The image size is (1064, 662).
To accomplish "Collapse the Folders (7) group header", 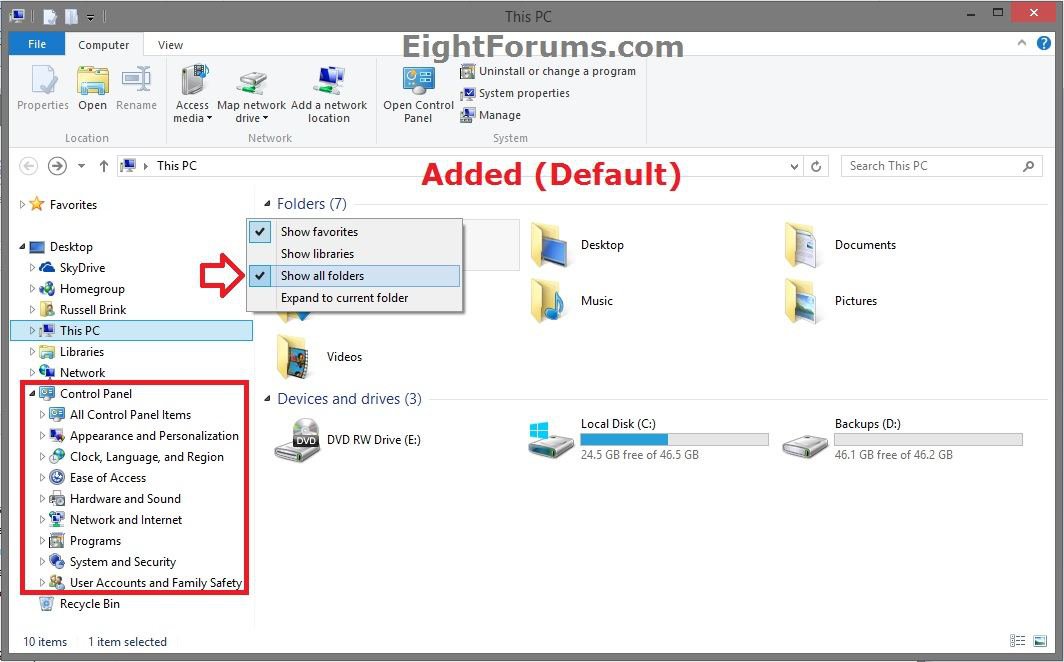I will [267, 203].
